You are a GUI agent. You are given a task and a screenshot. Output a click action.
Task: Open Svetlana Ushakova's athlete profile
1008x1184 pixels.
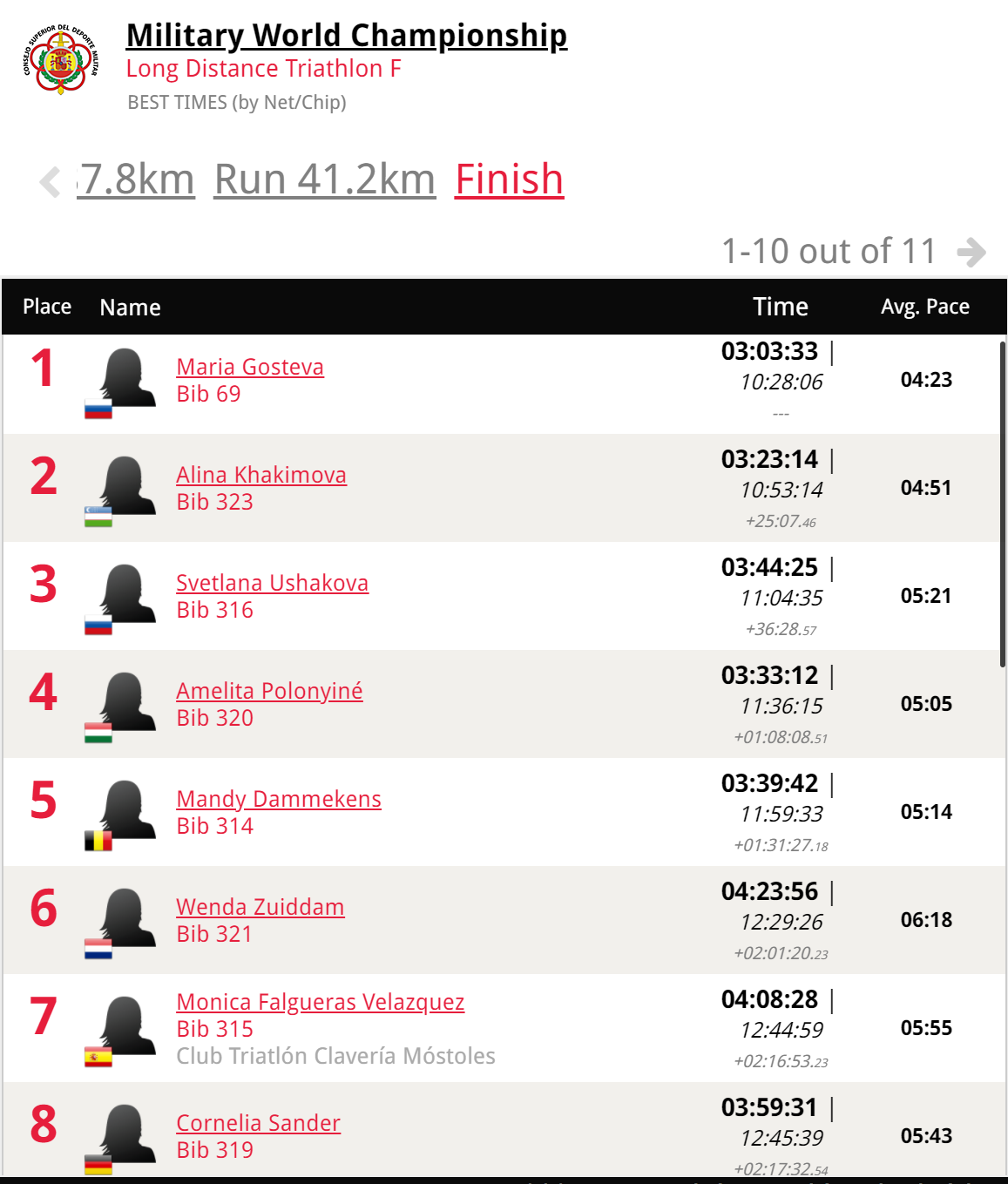pos(272,583)
